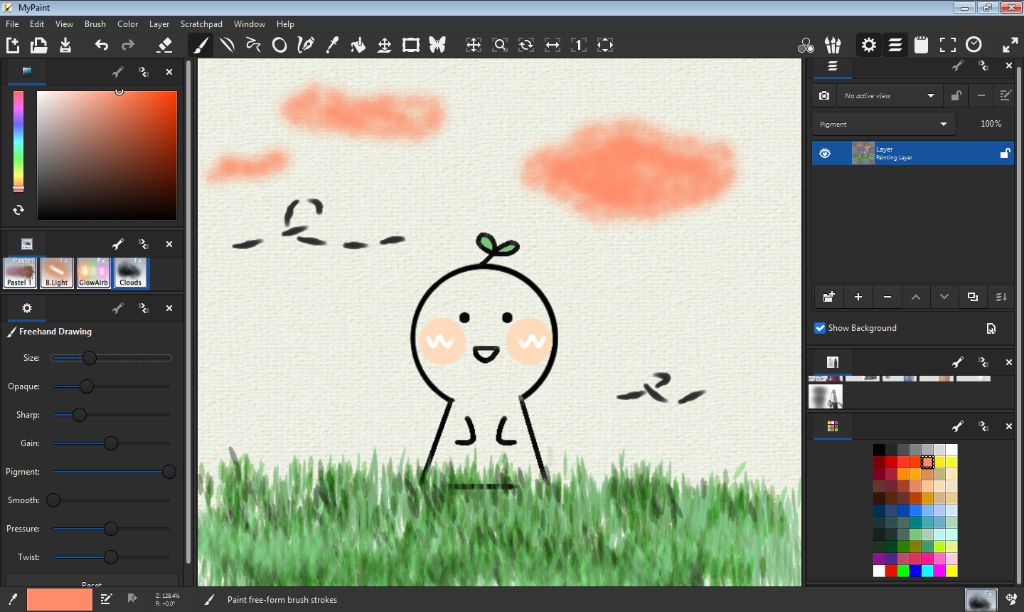This screenshot has width=1024, height=612.
Task: Open the Layer menu
Action: tap(159, 24)
